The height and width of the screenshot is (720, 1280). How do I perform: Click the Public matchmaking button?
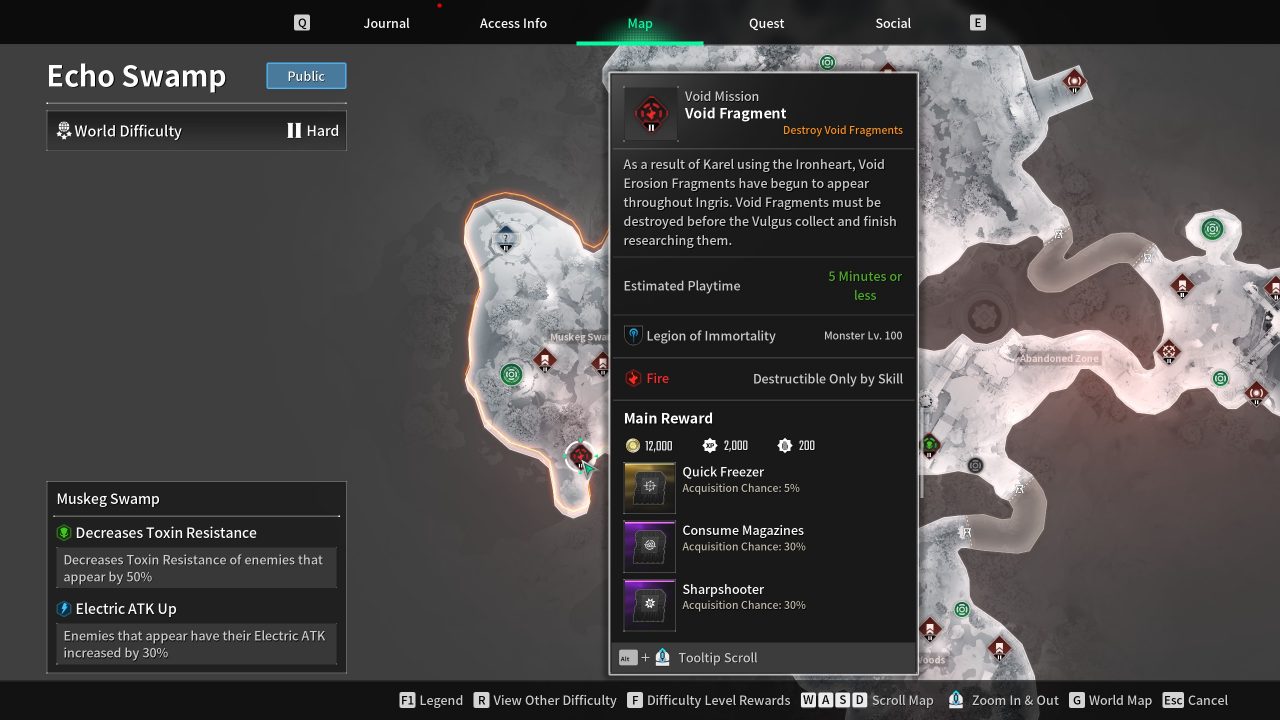point(306,75)
